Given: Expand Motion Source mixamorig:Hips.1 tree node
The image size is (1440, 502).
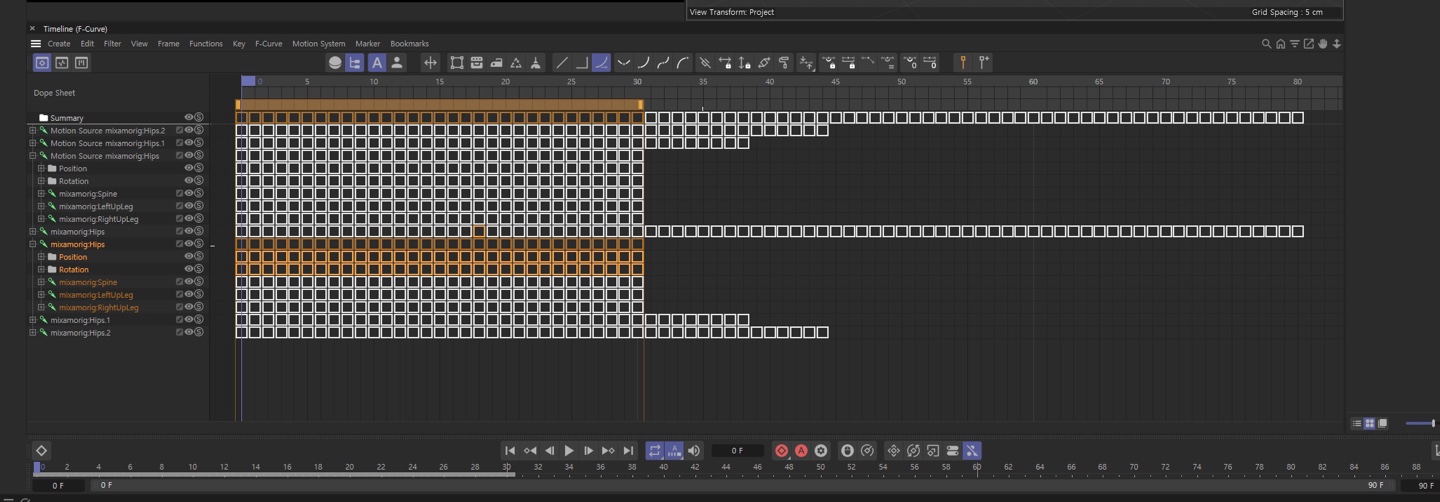Looking at the screenshot, I should pyautogui.click(x=33, y=143).
